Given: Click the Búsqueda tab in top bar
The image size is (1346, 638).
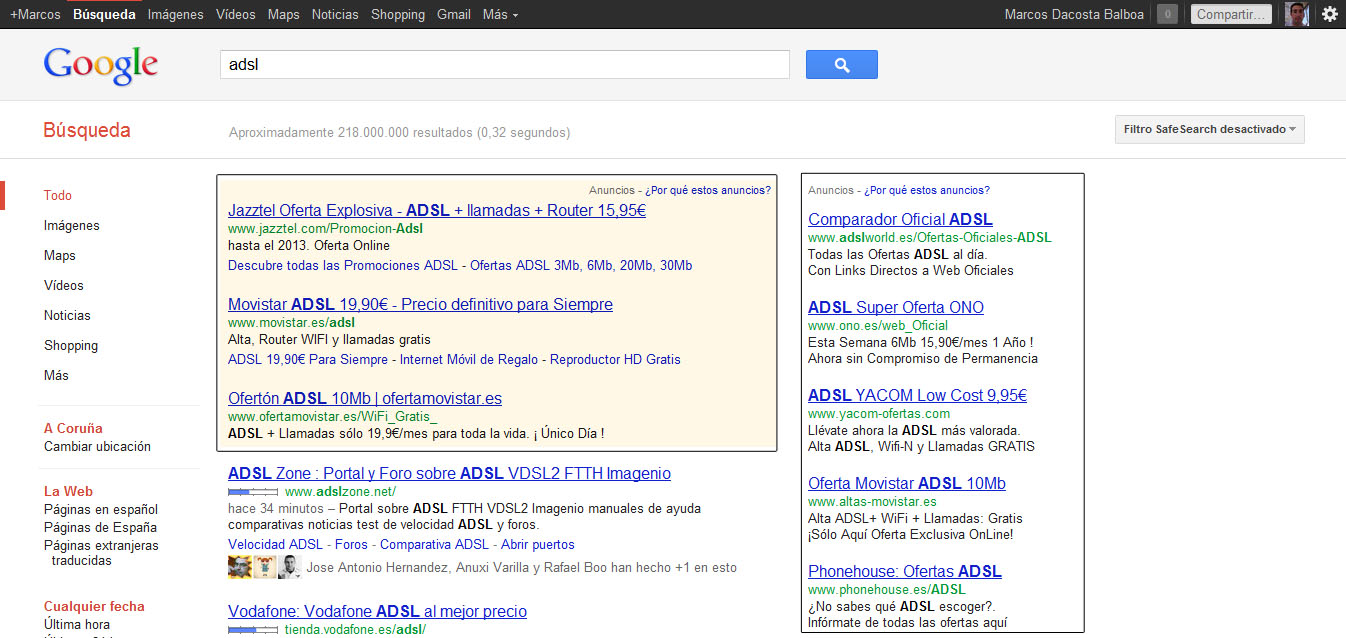Looking at the screenshot, I should [104, 14].
